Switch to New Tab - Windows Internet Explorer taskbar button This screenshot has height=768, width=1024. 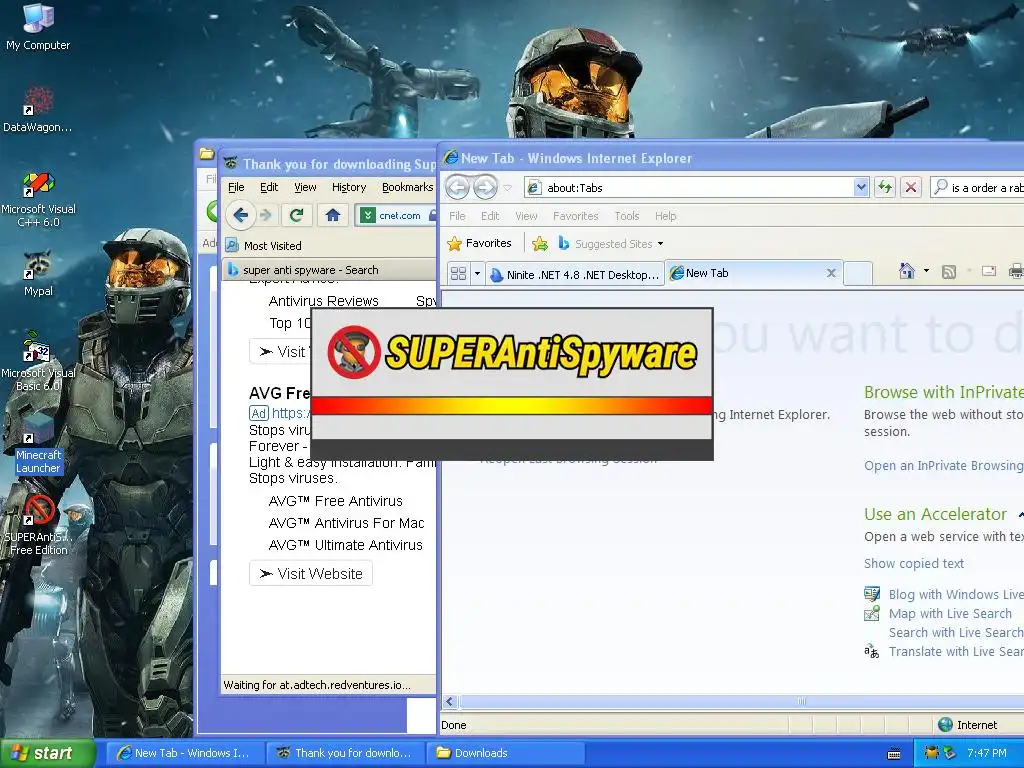coord(185,753)
